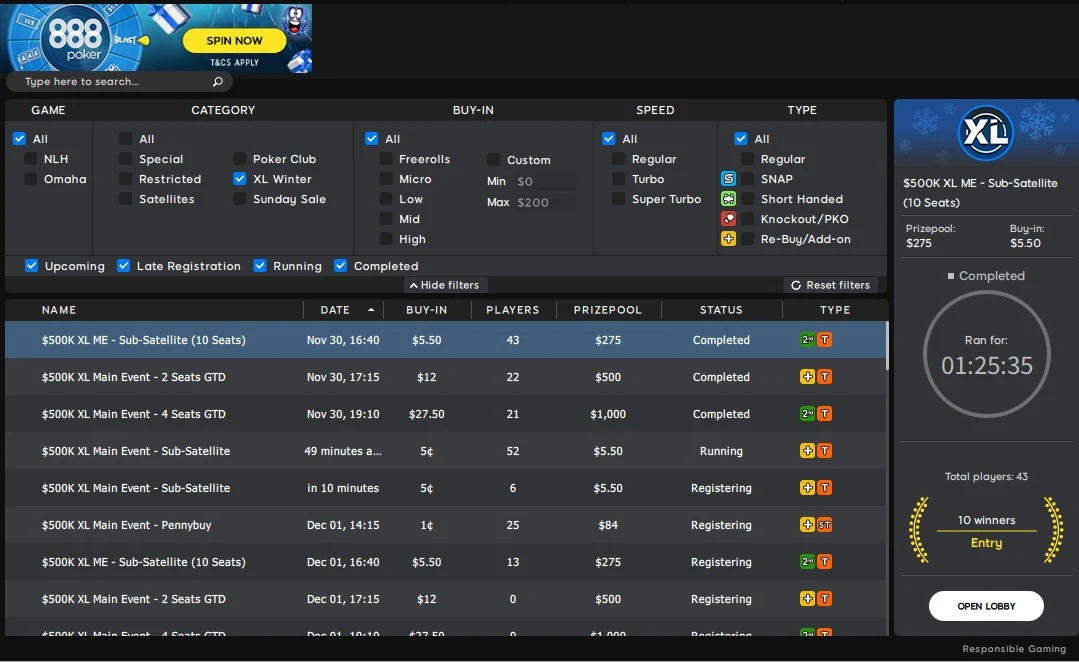Sort by the DATE column header
Image resolution: width=1079 pixels, height=662 pixels.
pyautogui.click(x=336, y=310)
